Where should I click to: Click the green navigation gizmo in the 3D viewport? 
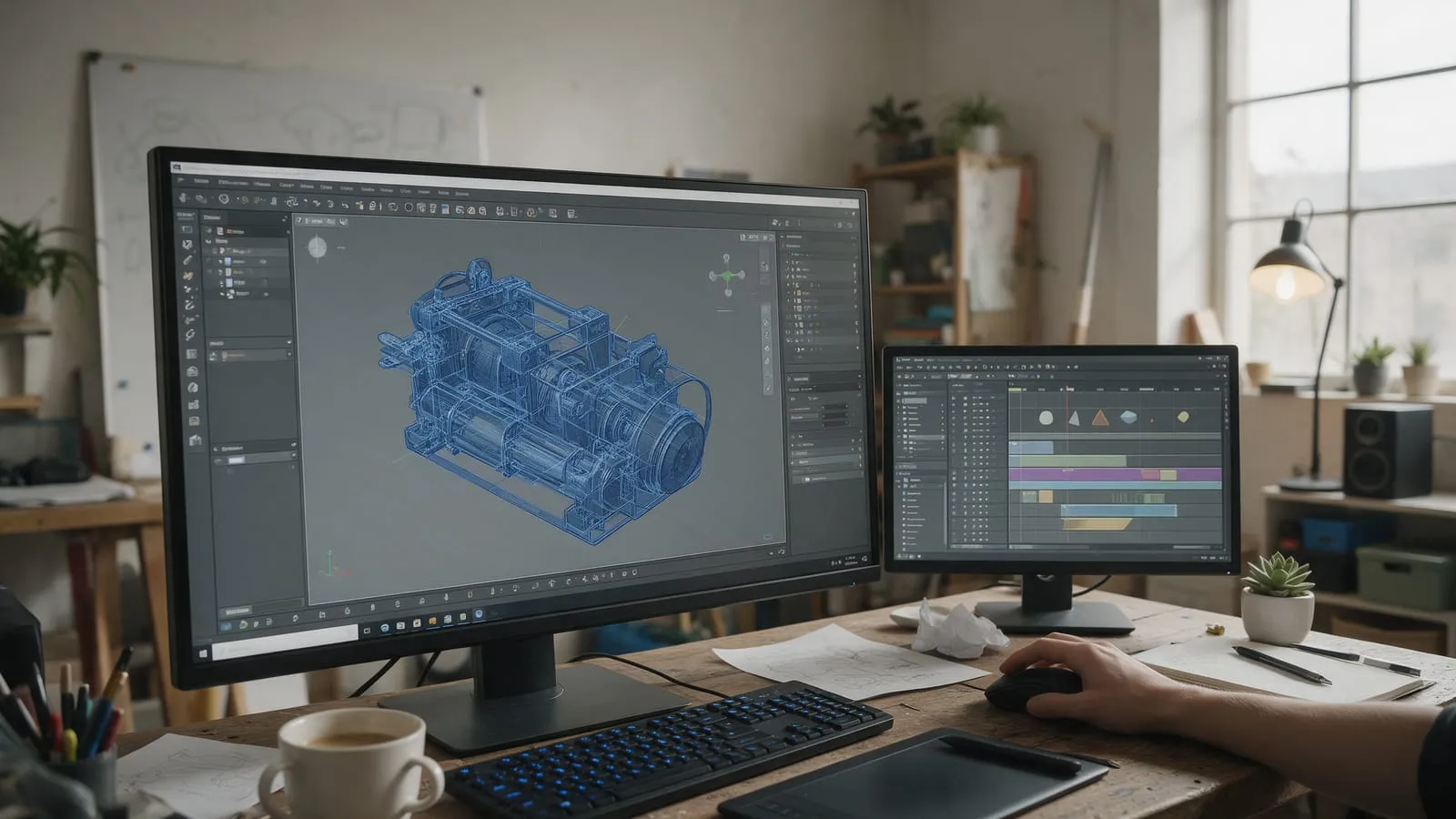[727, 275]
